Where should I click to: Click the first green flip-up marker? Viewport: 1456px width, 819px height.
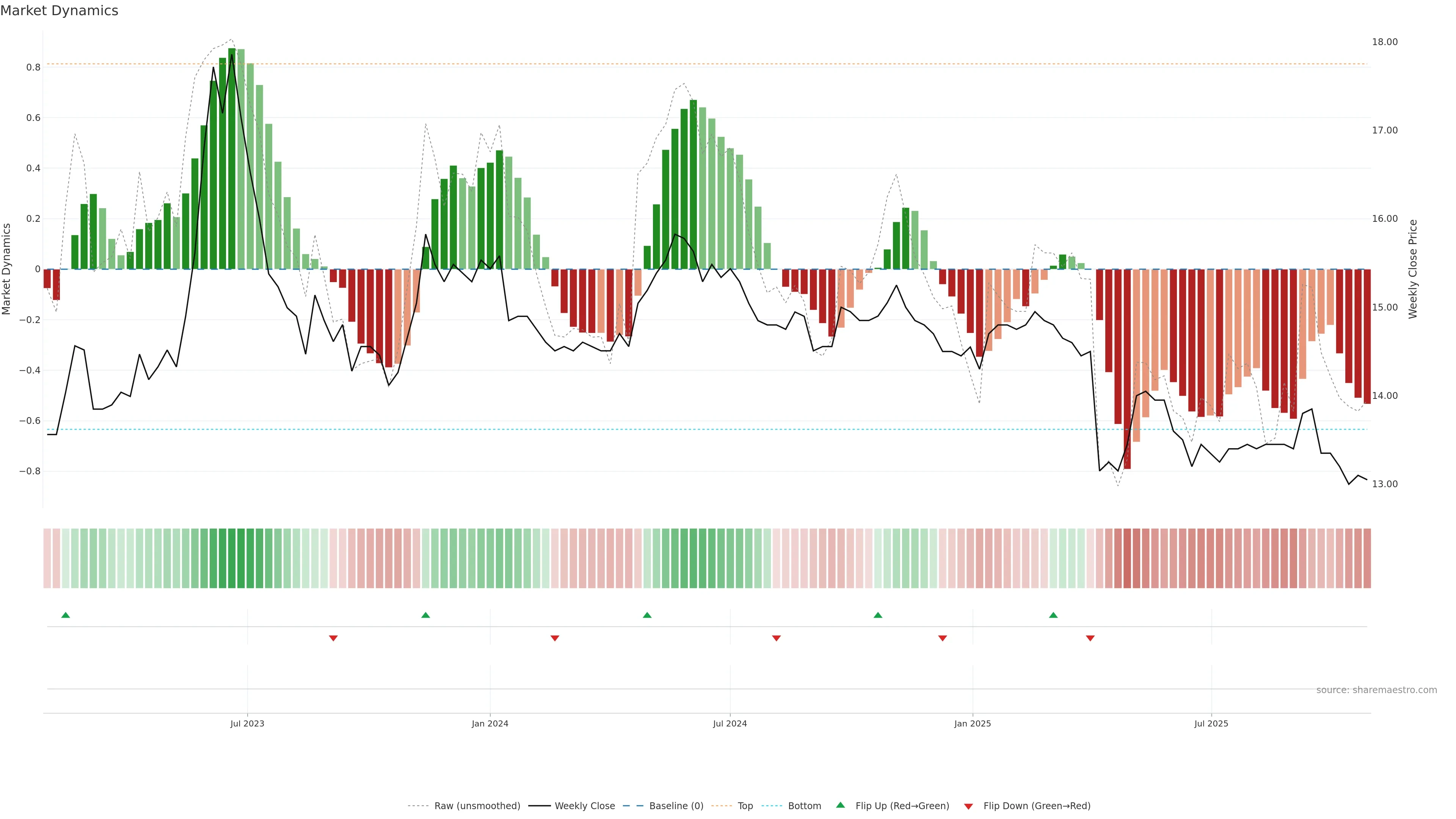point(66,615)
